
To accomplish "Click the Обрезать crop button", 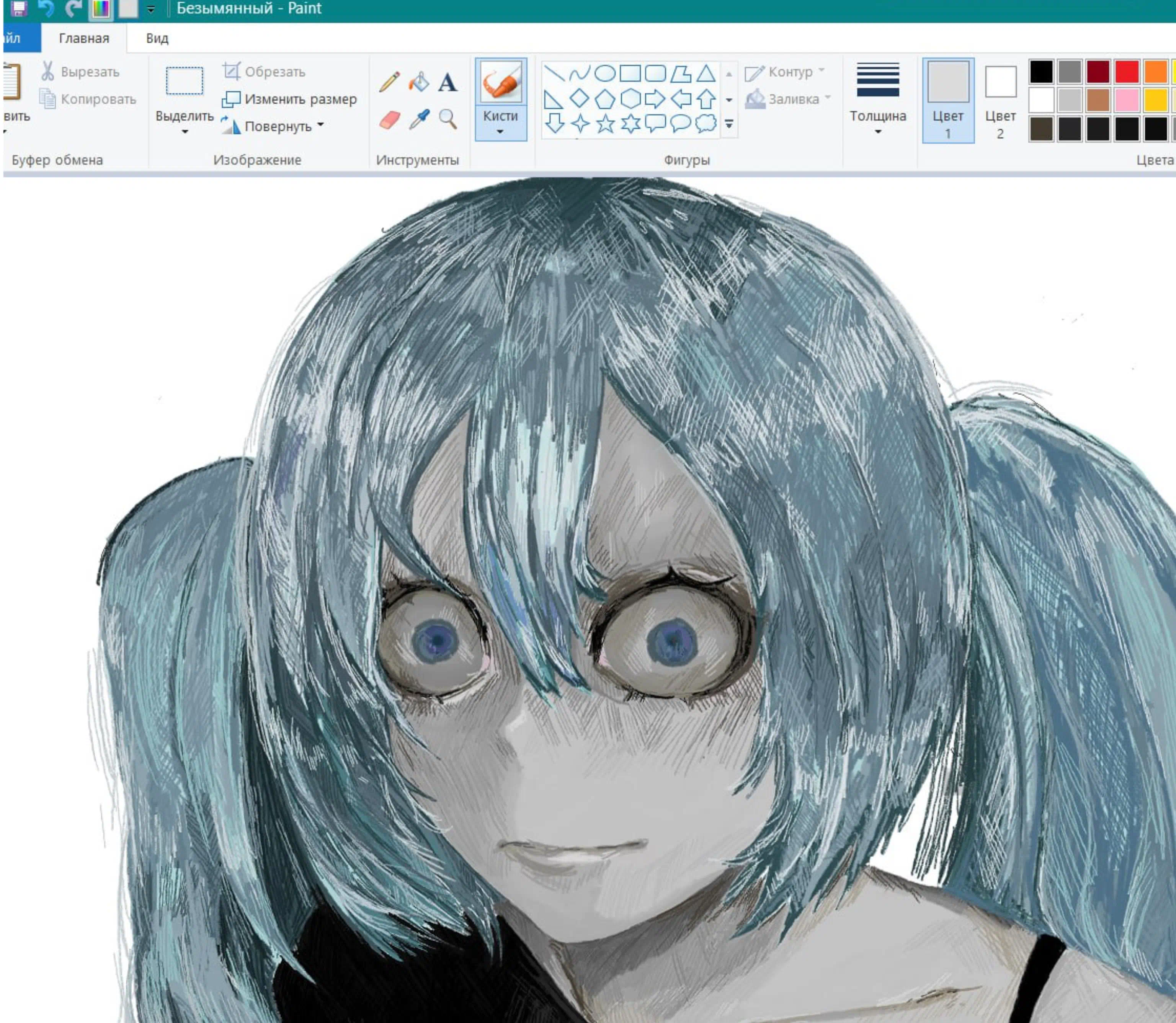I will pos(264,71).
